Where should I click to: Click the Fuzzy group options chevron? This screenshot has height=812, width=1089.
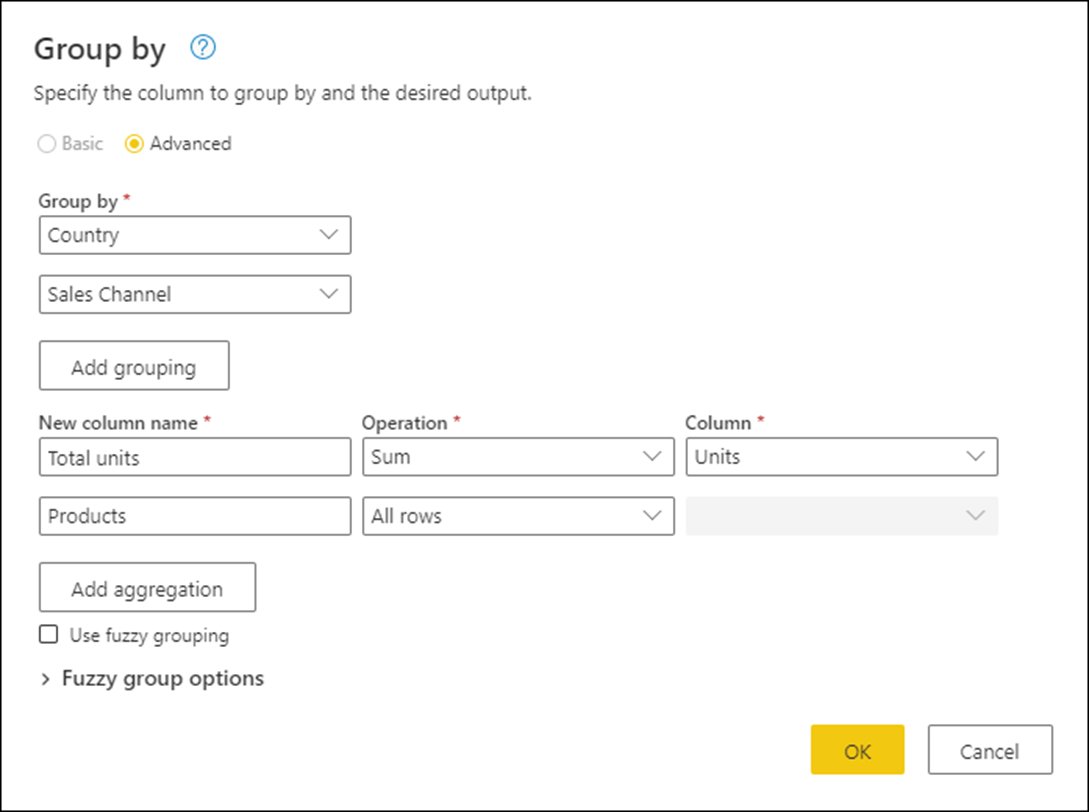45,678
